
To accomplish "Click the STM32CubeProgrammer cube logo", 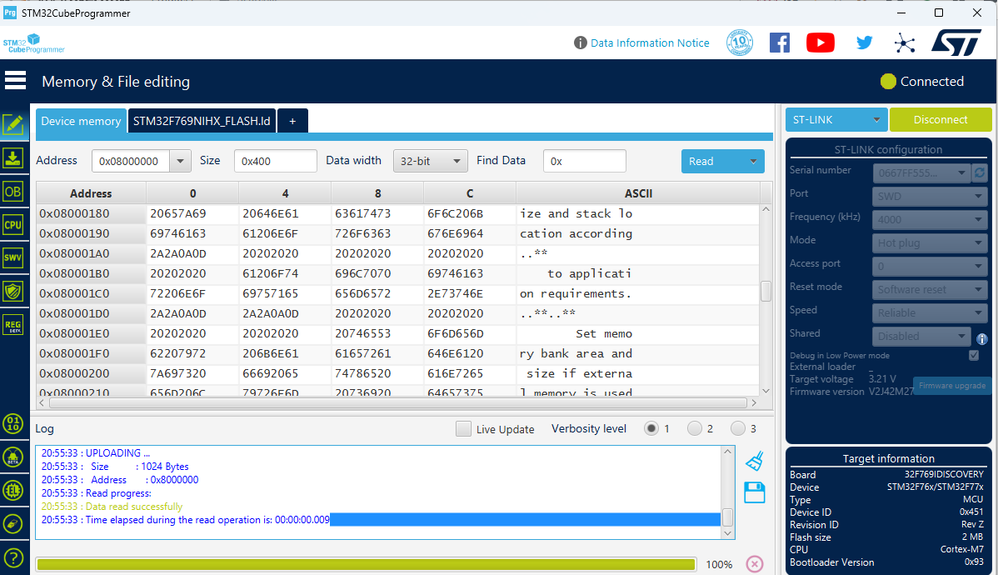I will click(x=34, y=43).
